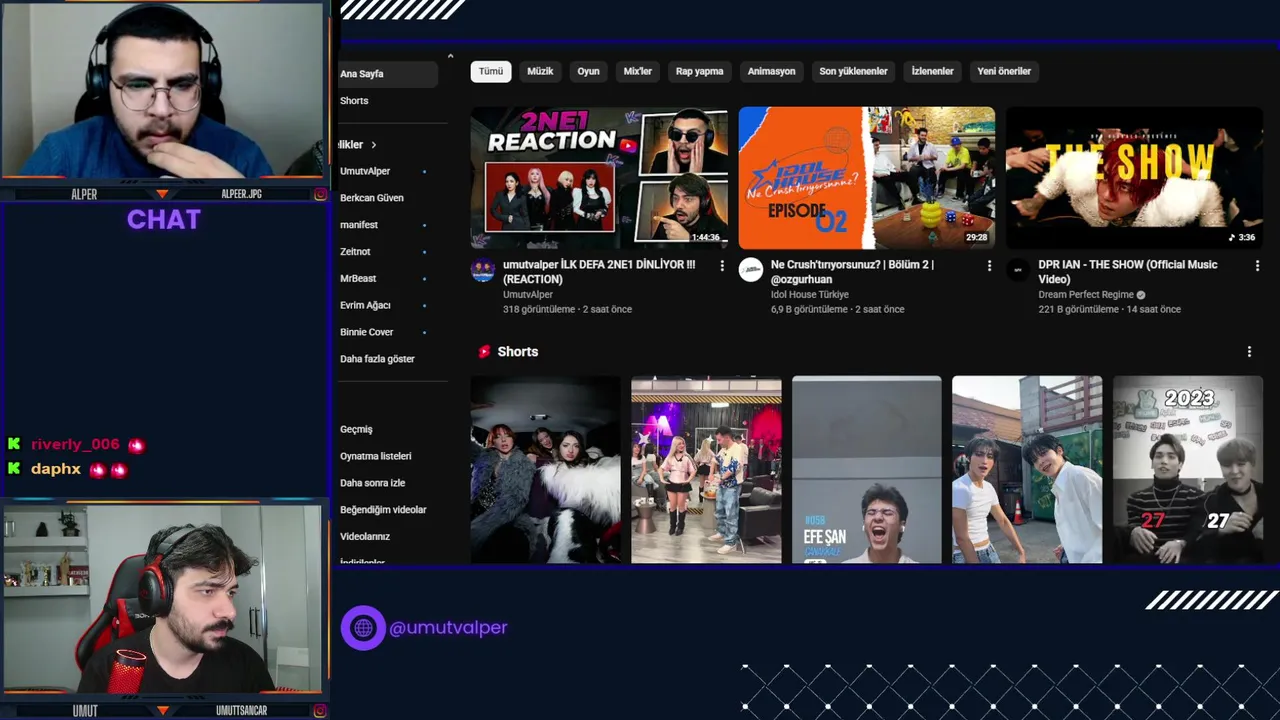Click Instagram icon next to ALPEER.JPG
Screen dimensions: 1280x720
(320, 194)
